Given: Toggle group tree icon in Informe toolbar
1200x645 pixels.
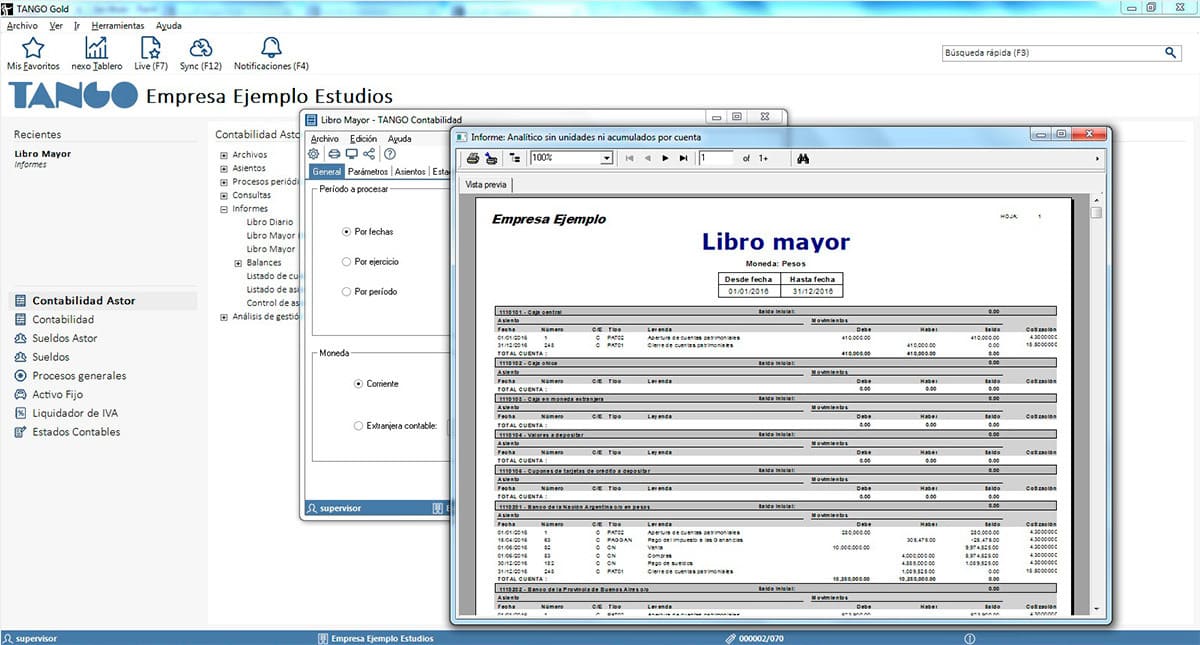Looking at the screenshot, I should pyautogui.click(x=515, y=158).
